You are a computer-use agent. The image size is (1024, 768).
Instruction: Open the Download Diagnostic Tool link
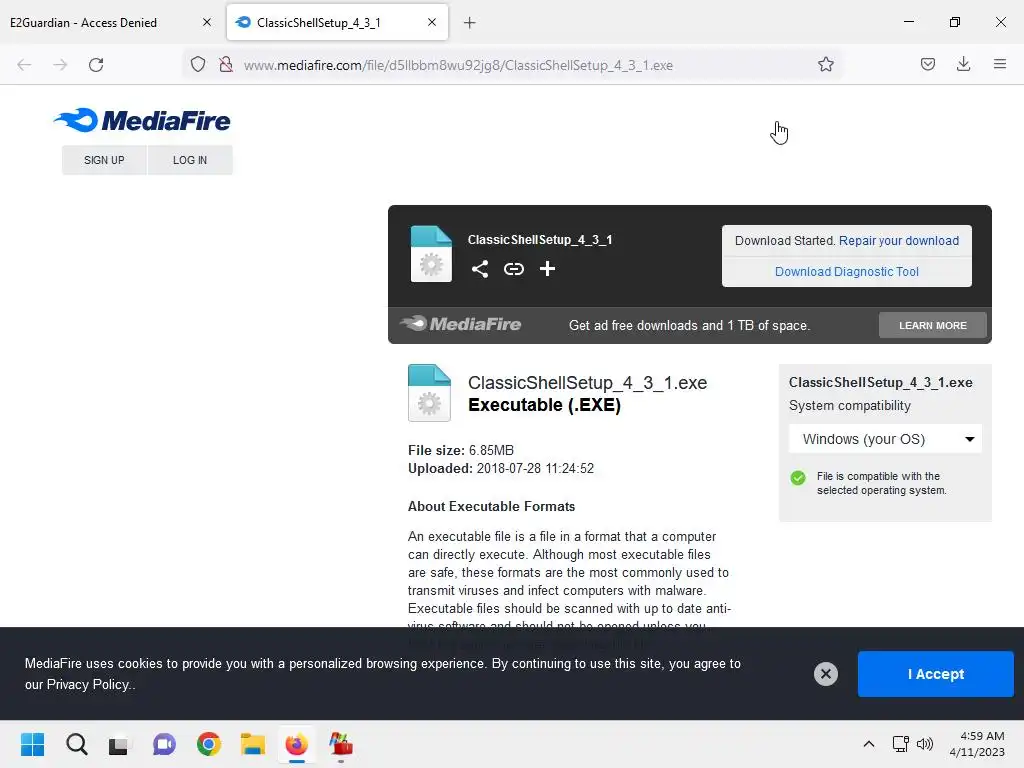click(x=846, y=272)
